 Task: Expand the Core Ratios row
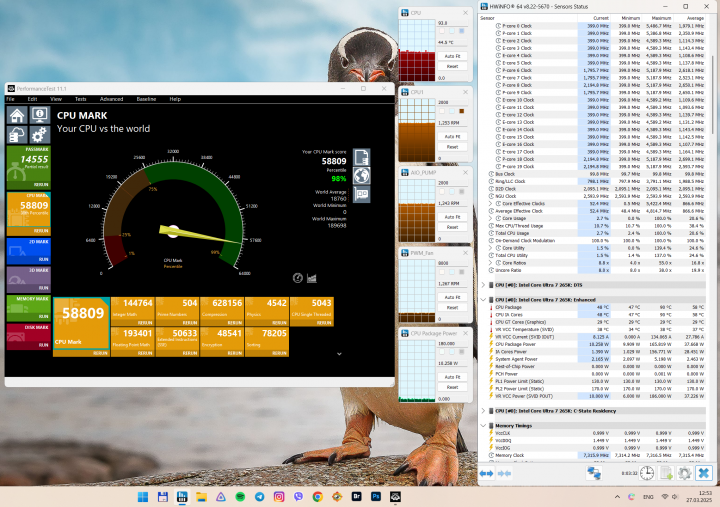point(490,263)
